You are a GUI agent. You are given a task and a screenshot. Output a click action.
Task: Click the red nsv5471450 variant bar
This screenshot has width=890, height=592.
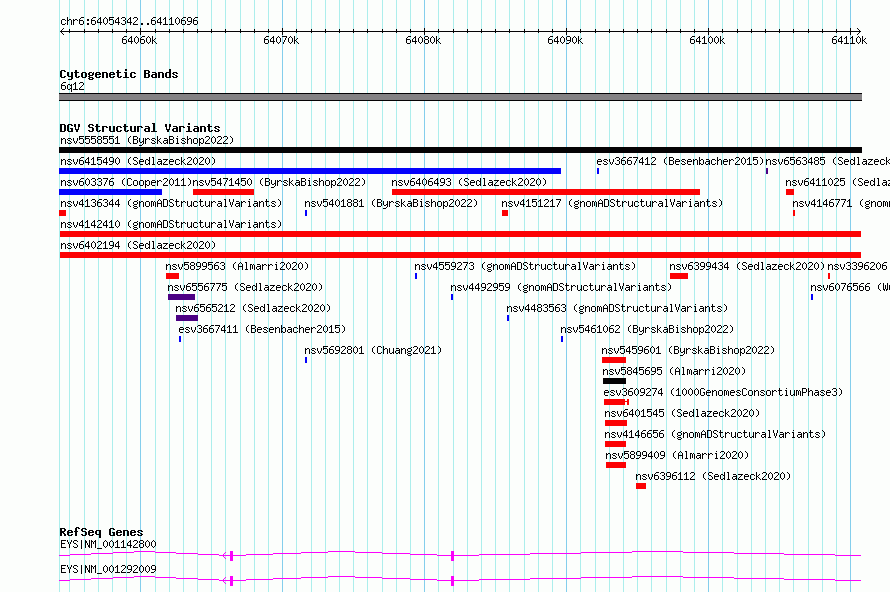click(x=223, y=192)
